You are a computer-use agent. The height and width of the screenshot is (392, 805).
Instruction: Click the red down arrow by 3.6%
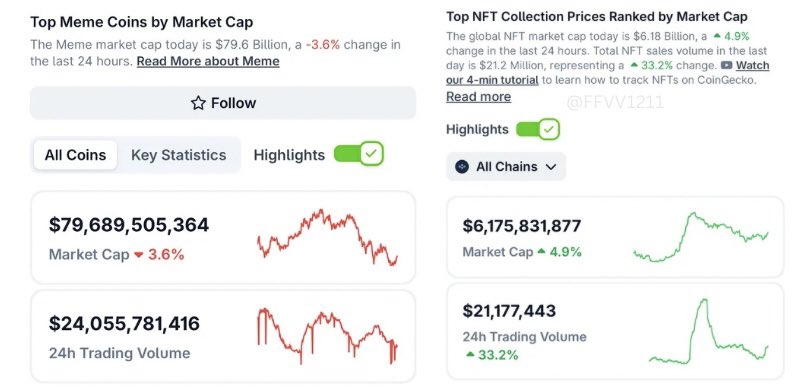pos(139,255)
